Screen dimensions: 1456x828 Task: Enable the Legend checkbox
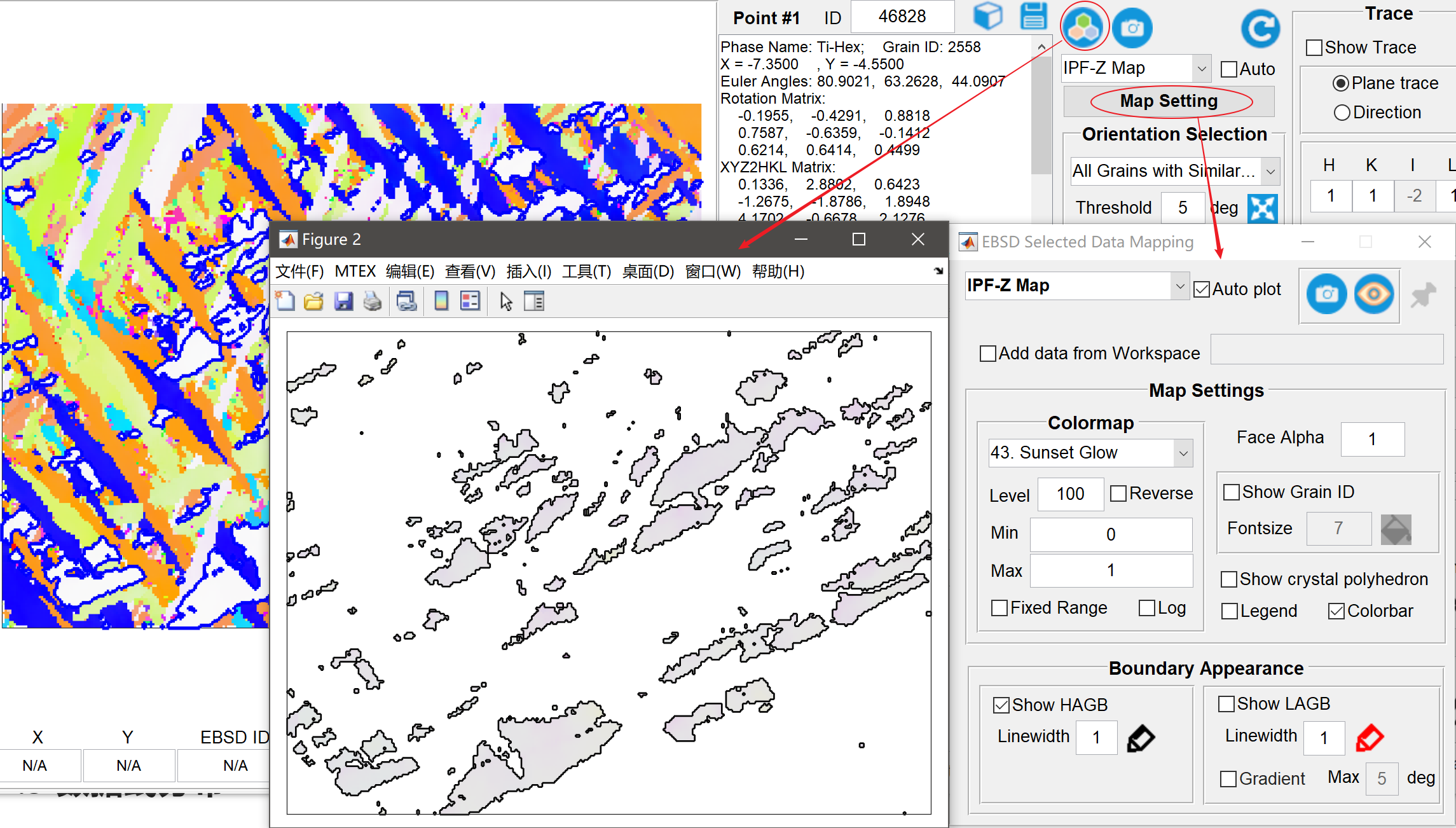1230,611
